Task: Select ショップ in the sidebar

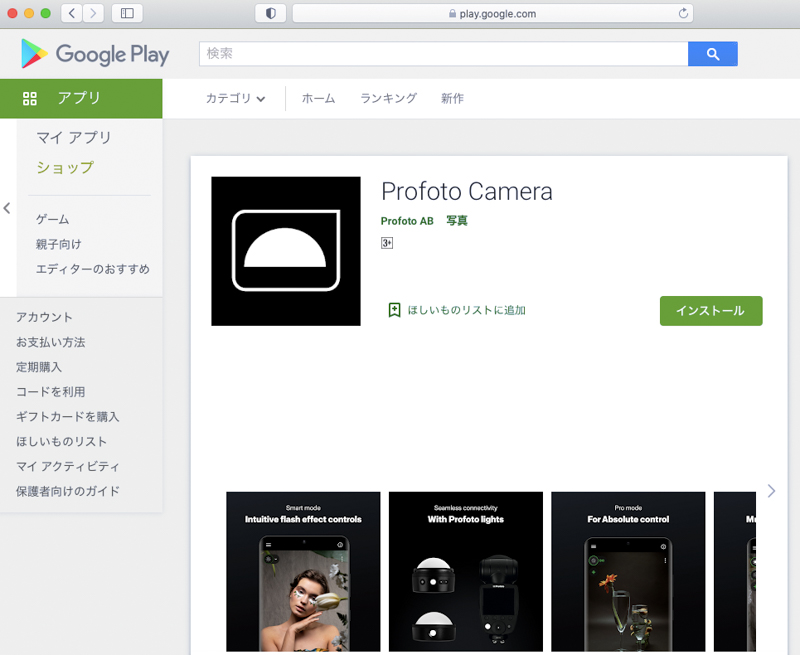Action: pos(65,167)
